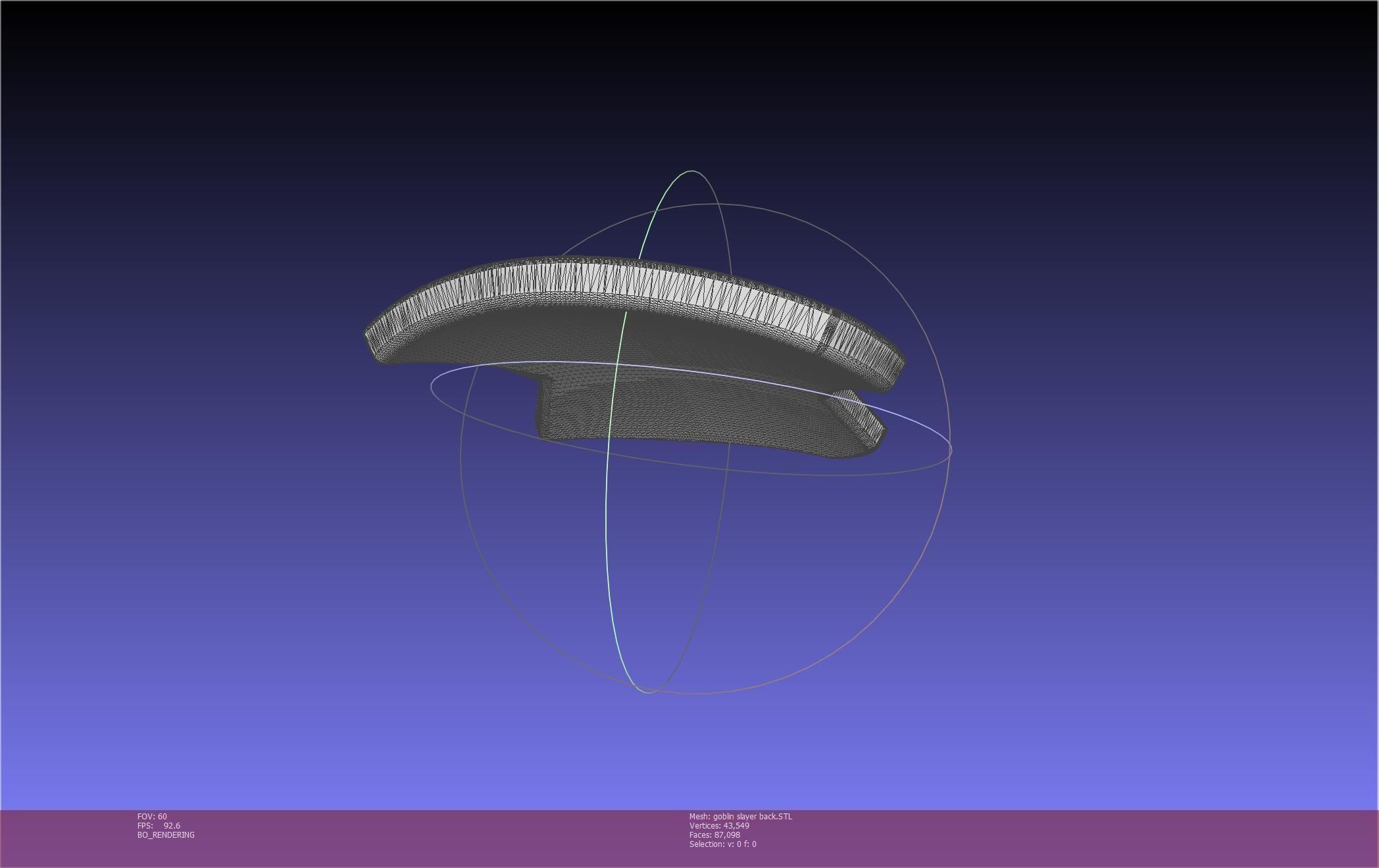The width and height of the screenshot is (1379, 868).
Task: Click the BO_RENDERING status text
Action: (166, 835)
